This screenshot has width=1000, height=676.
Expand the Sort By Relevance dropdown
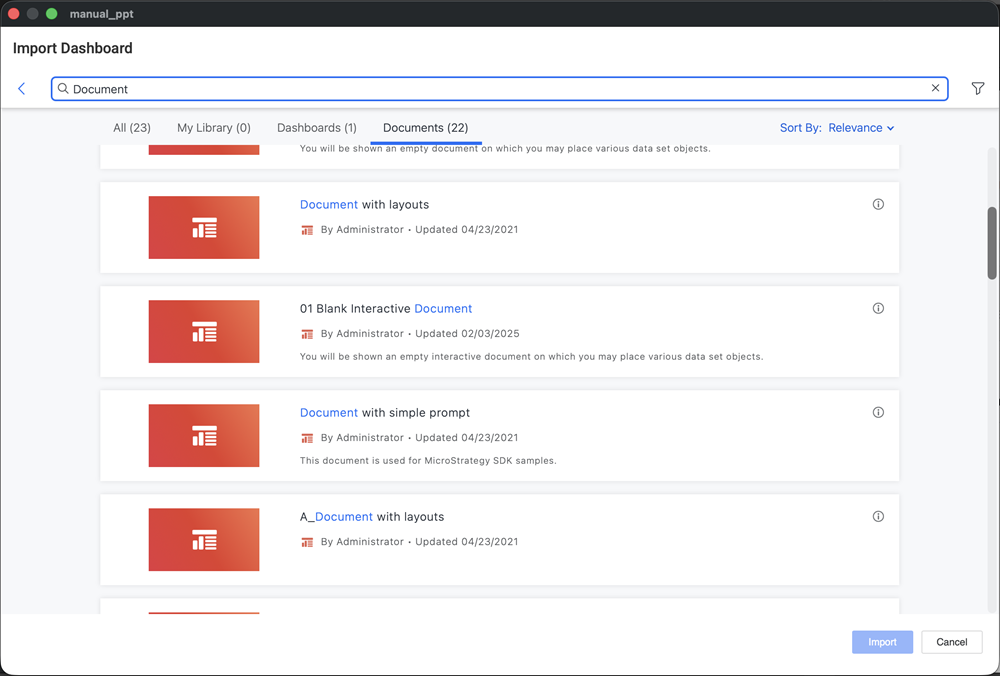[x=836, y=128]
